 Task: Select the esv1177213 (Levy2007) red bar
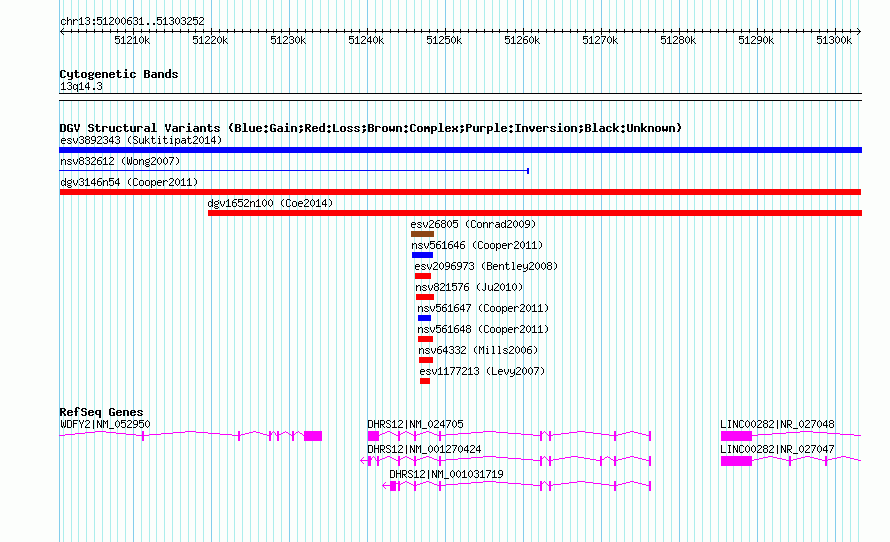pos(425,381)
